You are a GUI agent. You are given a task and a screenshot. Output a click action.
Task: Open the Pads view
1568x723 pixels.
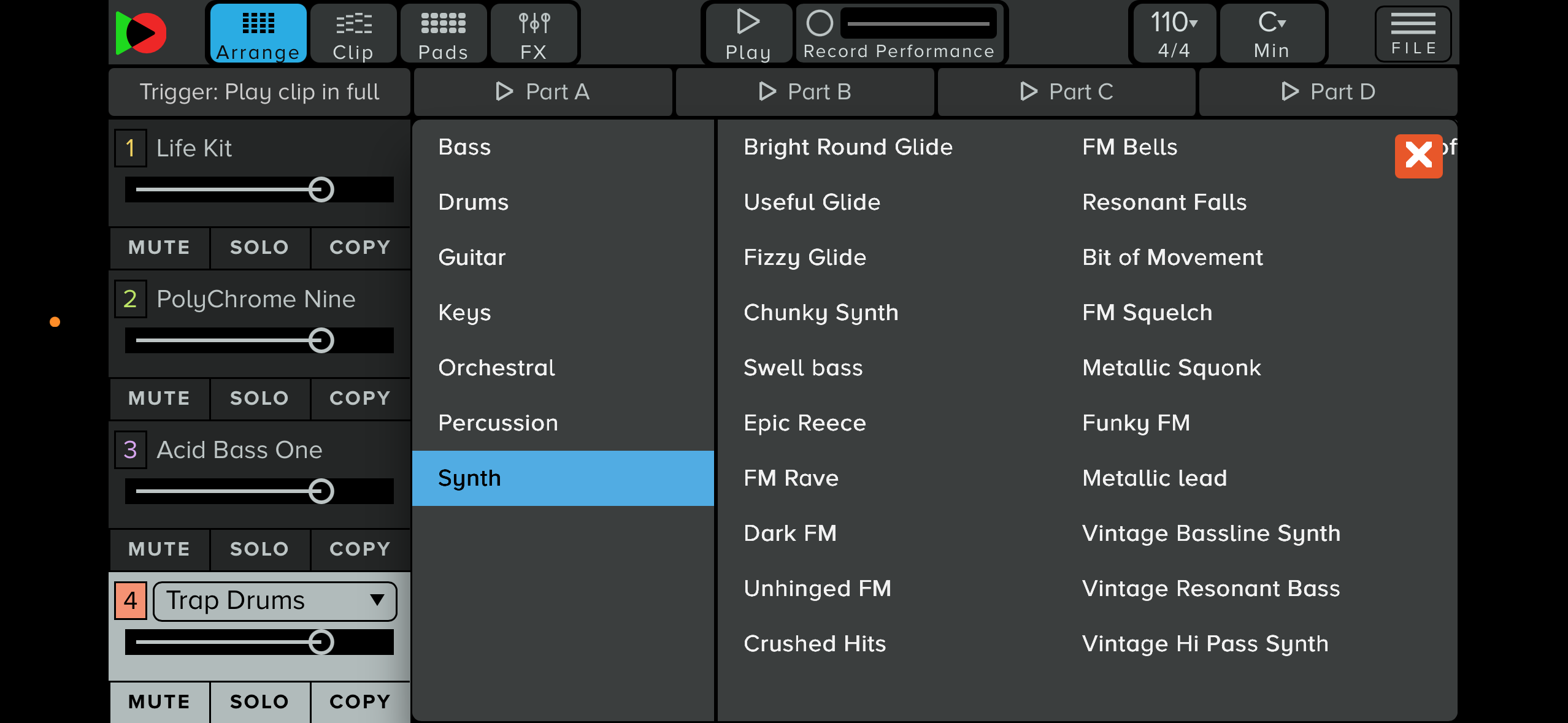pyautogui.click(x=443, y=33)
